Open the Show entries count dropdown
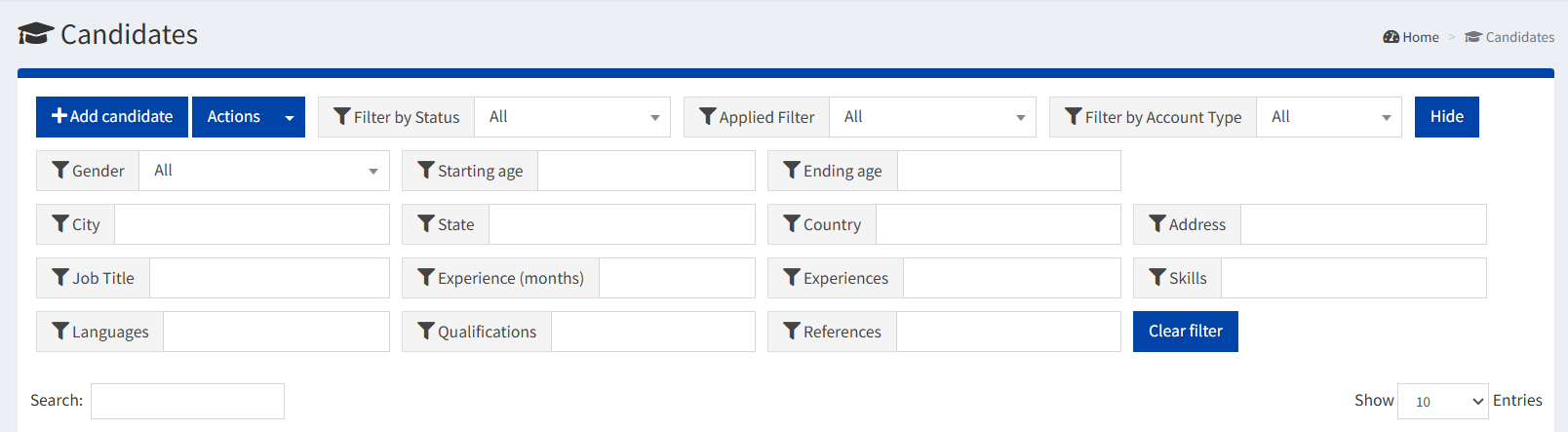Viewport: 1568px width, 432px height. [x=1443, y=401]
